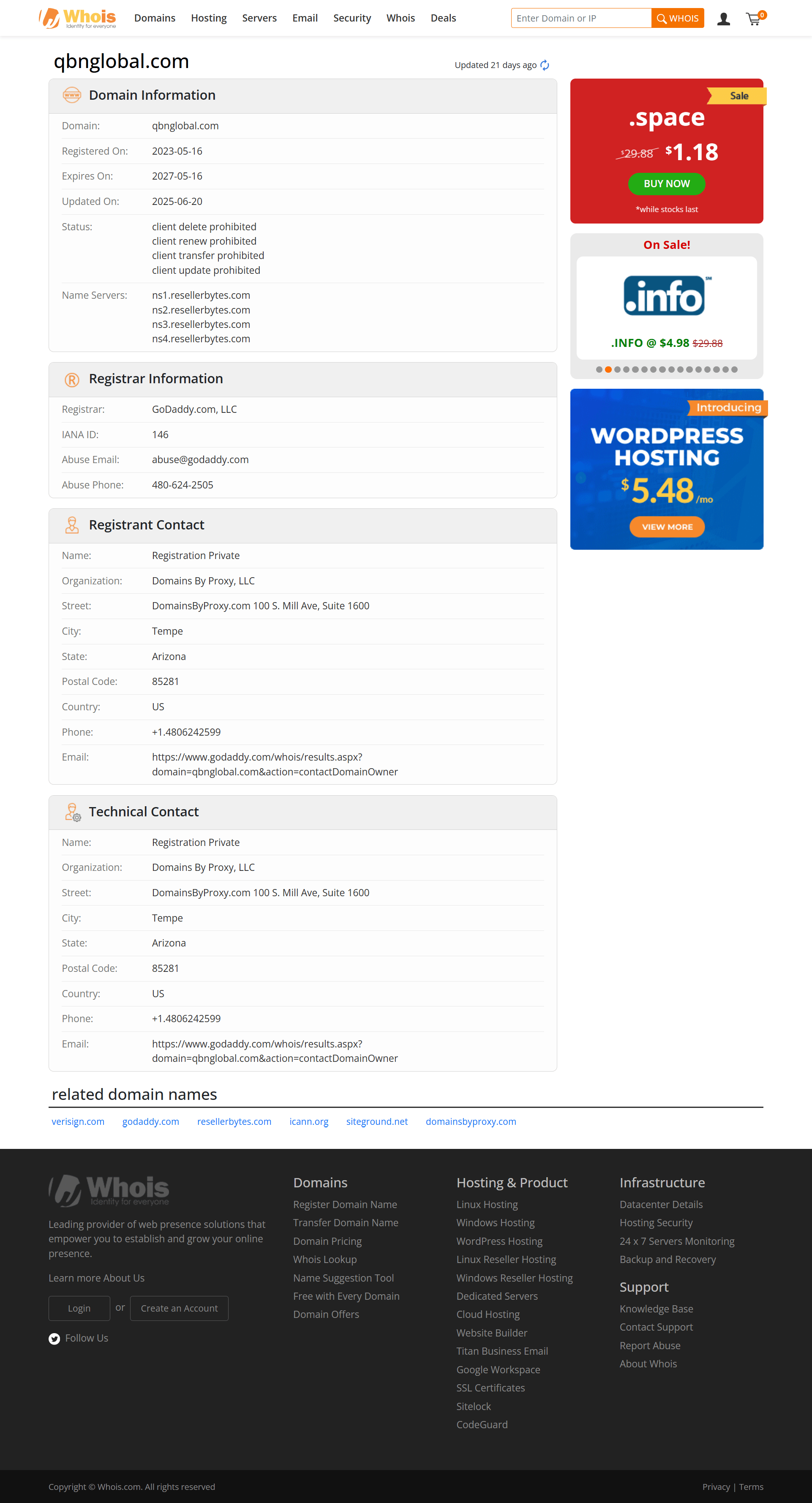Screen dimensions: 812x1503
Task: Click the Whois logo in the header
Action: (x=78, y=18)
